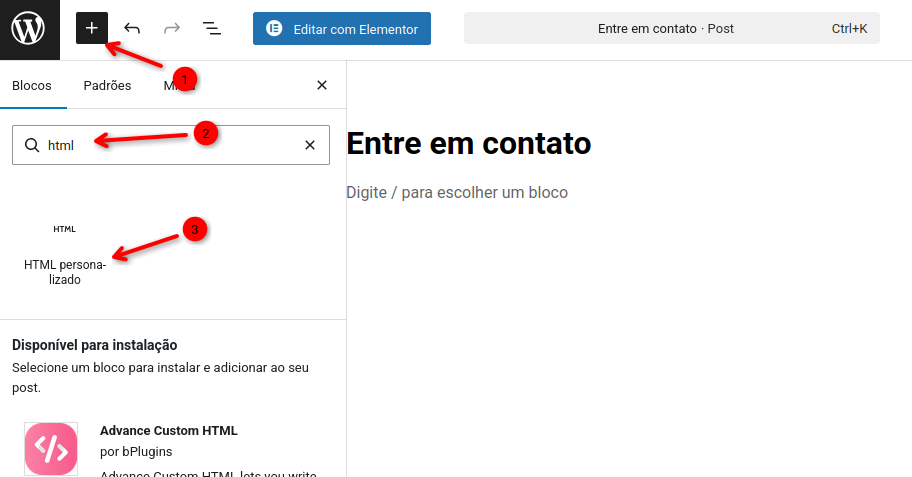912x477 pixels.
Task: Undo the last change
Action: point(132,29)
